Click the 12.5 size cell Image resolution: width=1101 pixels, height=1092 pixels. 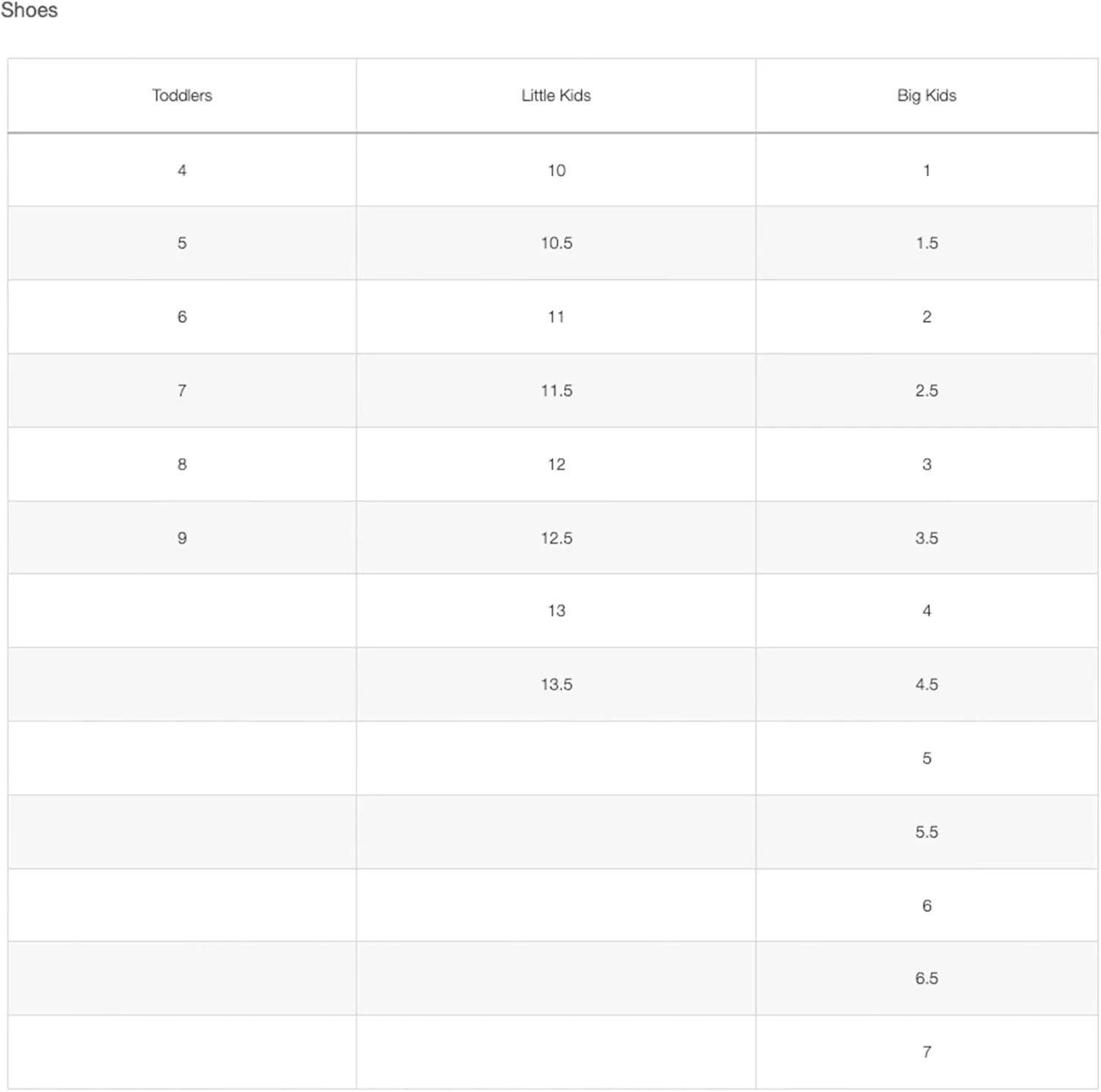(x=556, y=538)
